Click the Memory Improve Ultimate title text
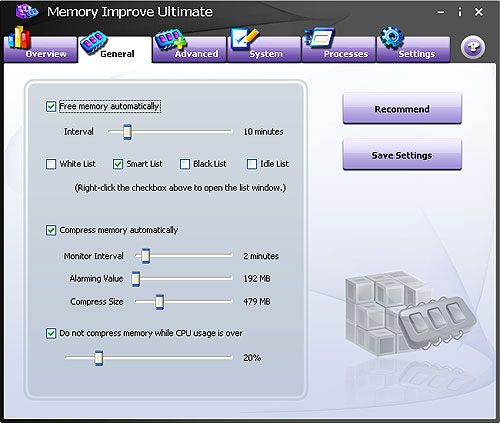The width and height of the screenshot is (500, 423). pyautogui.click(x=130, y=12)
